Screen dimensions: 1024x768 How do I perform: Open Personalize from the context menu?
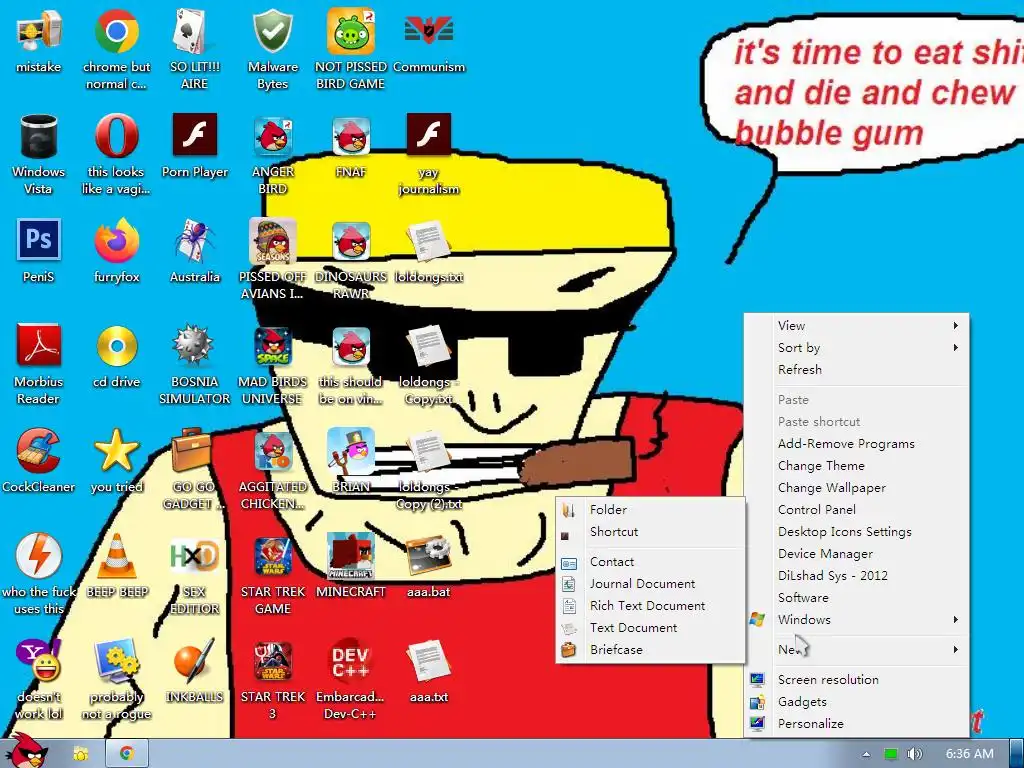pos(856,724)
